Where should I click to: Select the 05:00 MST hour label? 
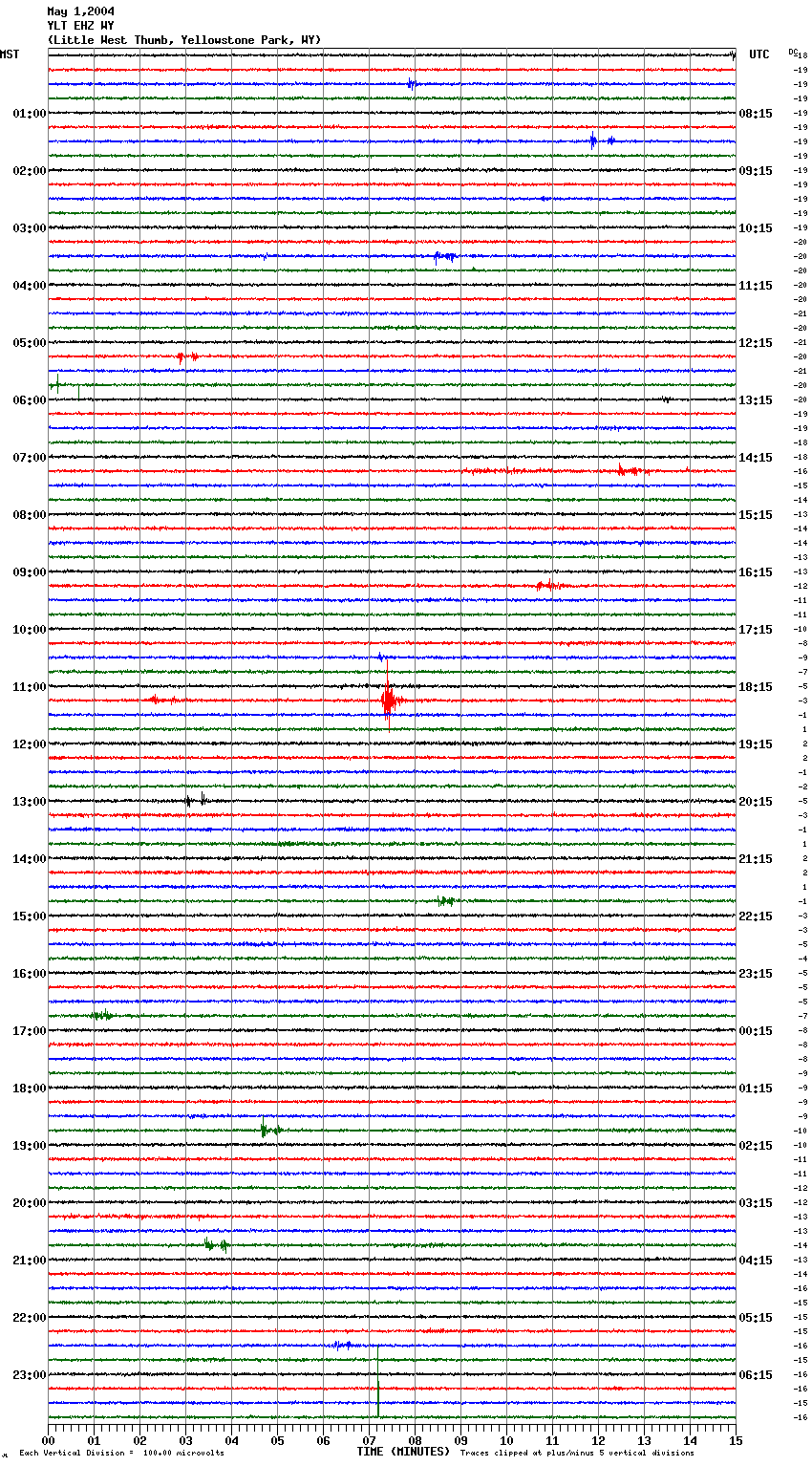(29, 343)
